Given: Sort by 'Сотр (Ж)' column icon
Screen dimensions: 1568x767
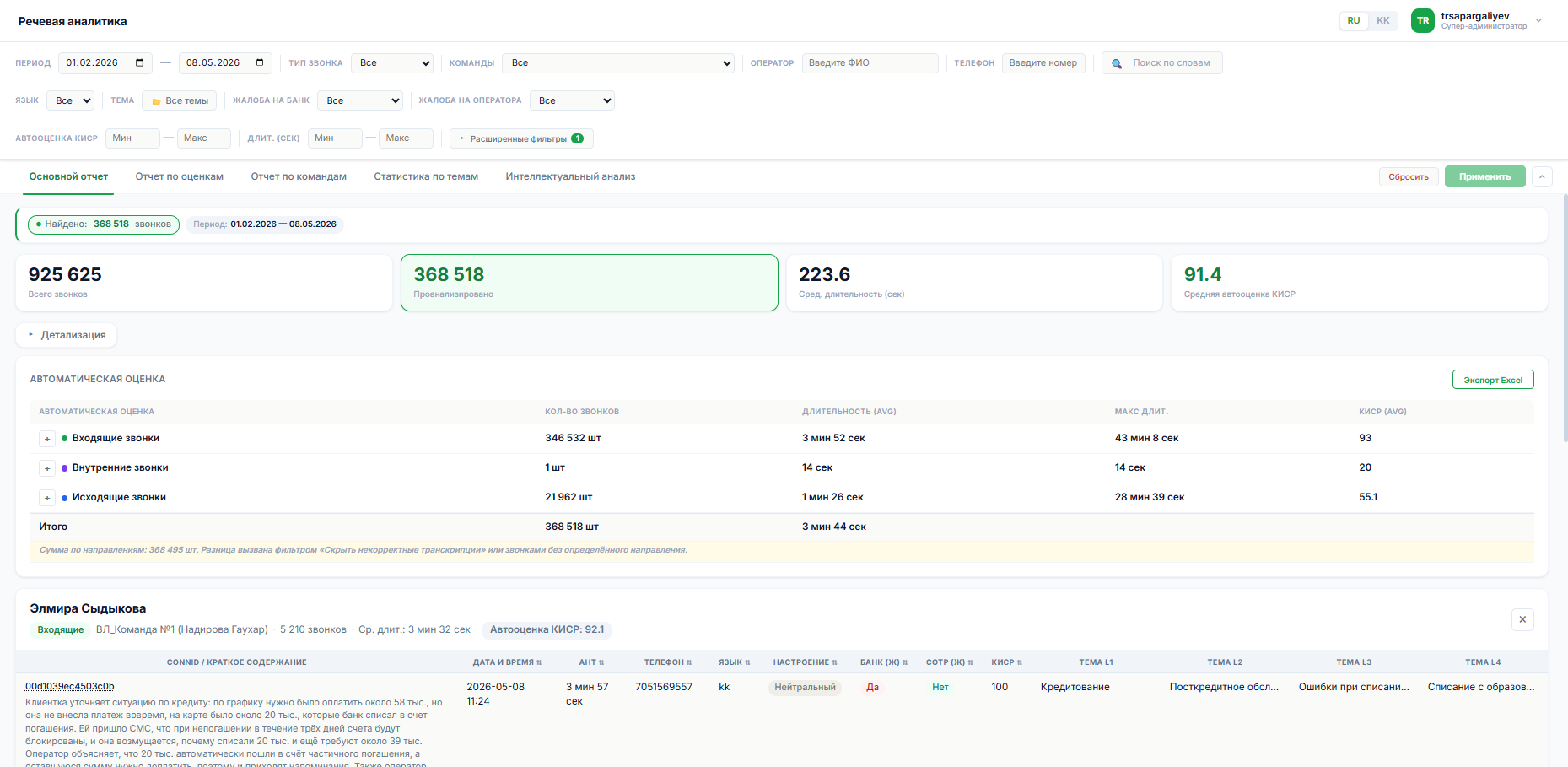Looking at the screenshot, I should pos(970,662).
